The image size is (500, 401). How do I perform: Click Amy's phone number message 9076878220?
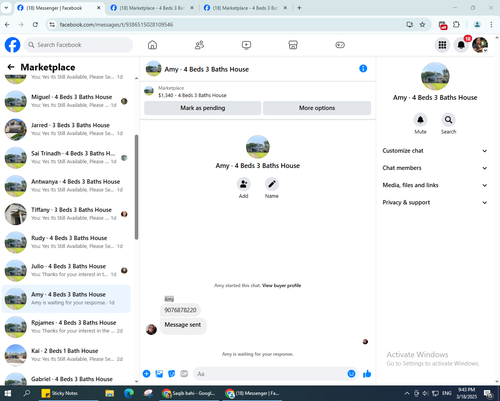[x=180, y=310]
